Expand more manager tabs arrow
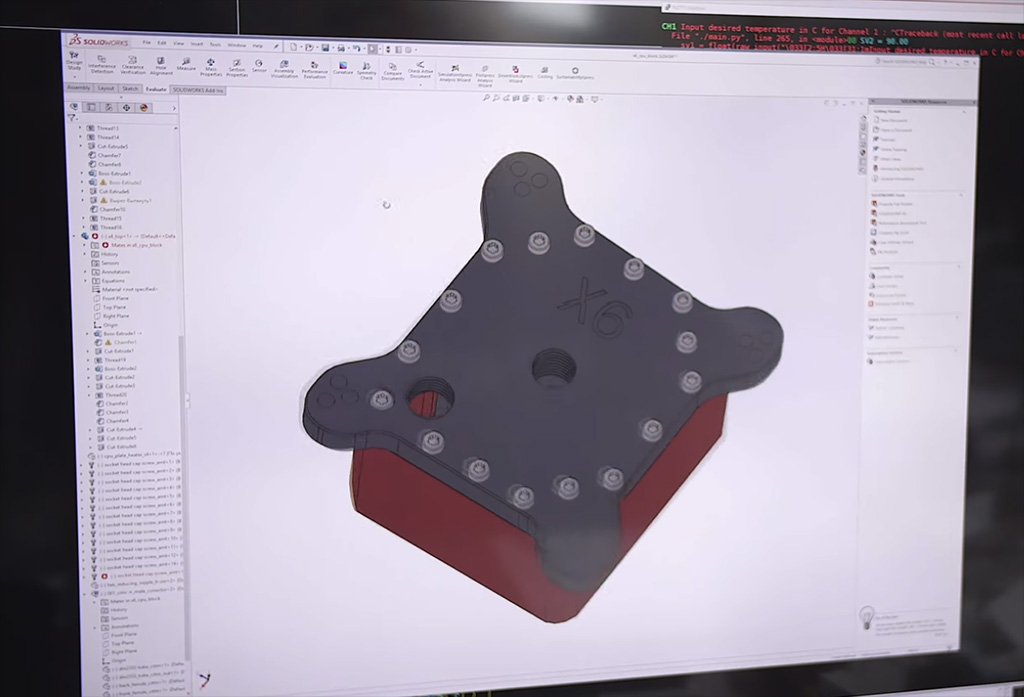 coord(174,108)
